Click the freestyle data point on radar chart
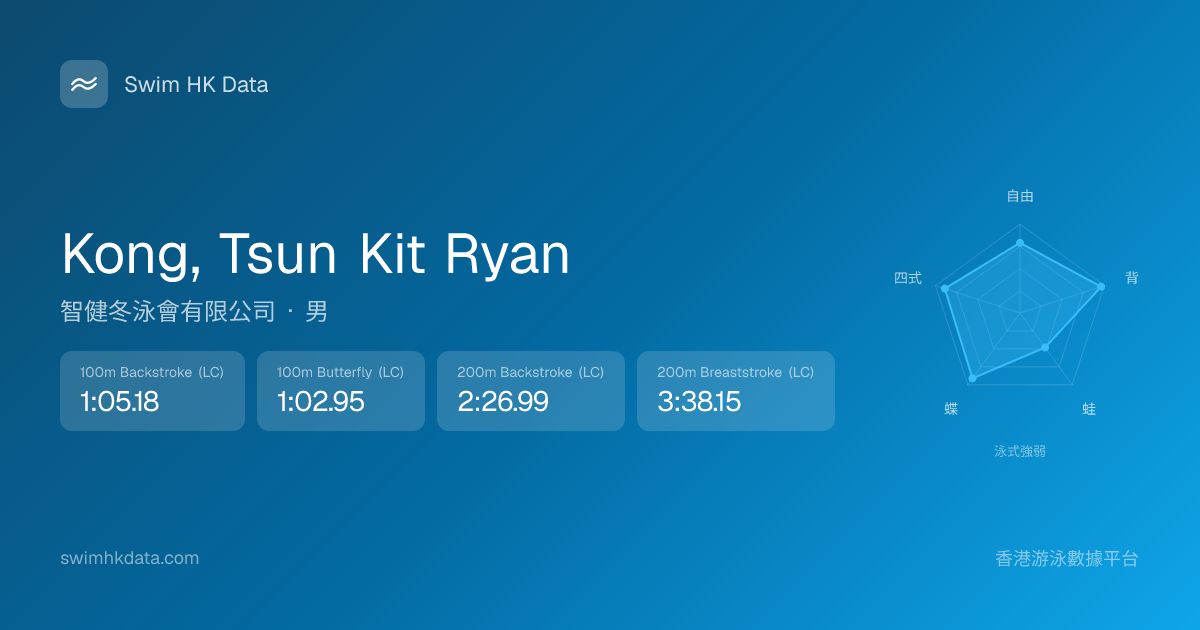The image size is (1200, 630). click(1020, 243)
